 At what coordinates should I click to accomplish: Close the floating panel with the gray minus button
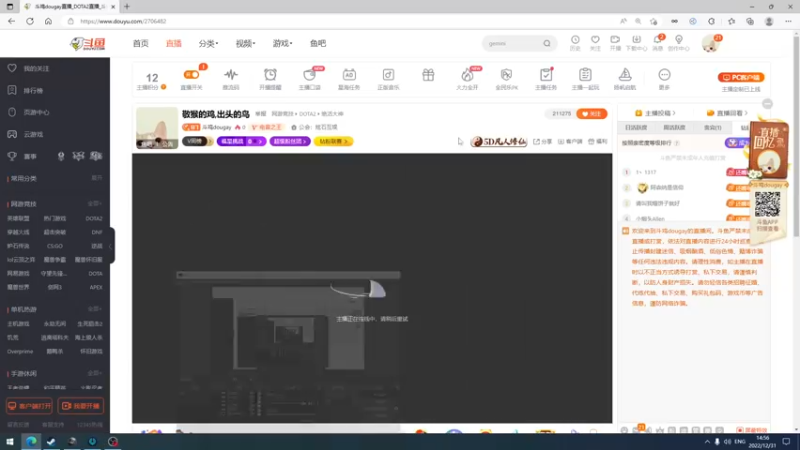(x=767, y=104)
